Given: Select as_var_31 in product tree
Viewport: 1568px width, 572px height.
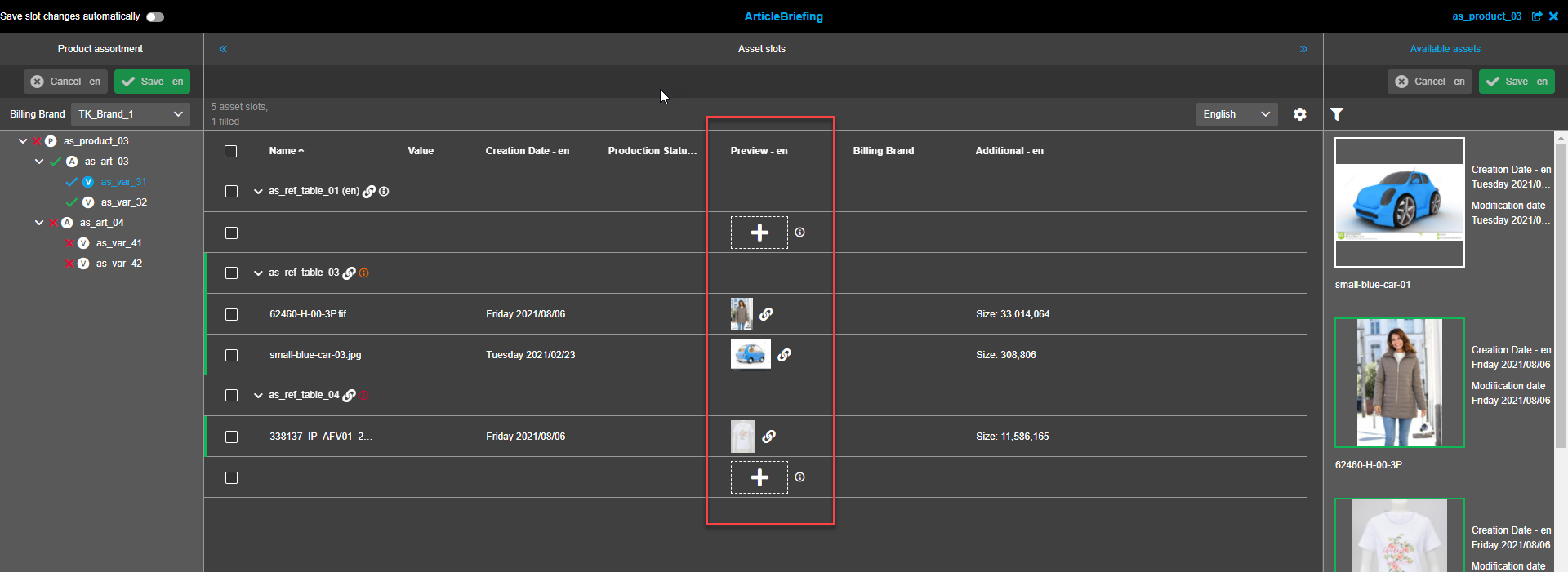Looking at the screenshot, I should pyautogui.click(x=124, y=182).
